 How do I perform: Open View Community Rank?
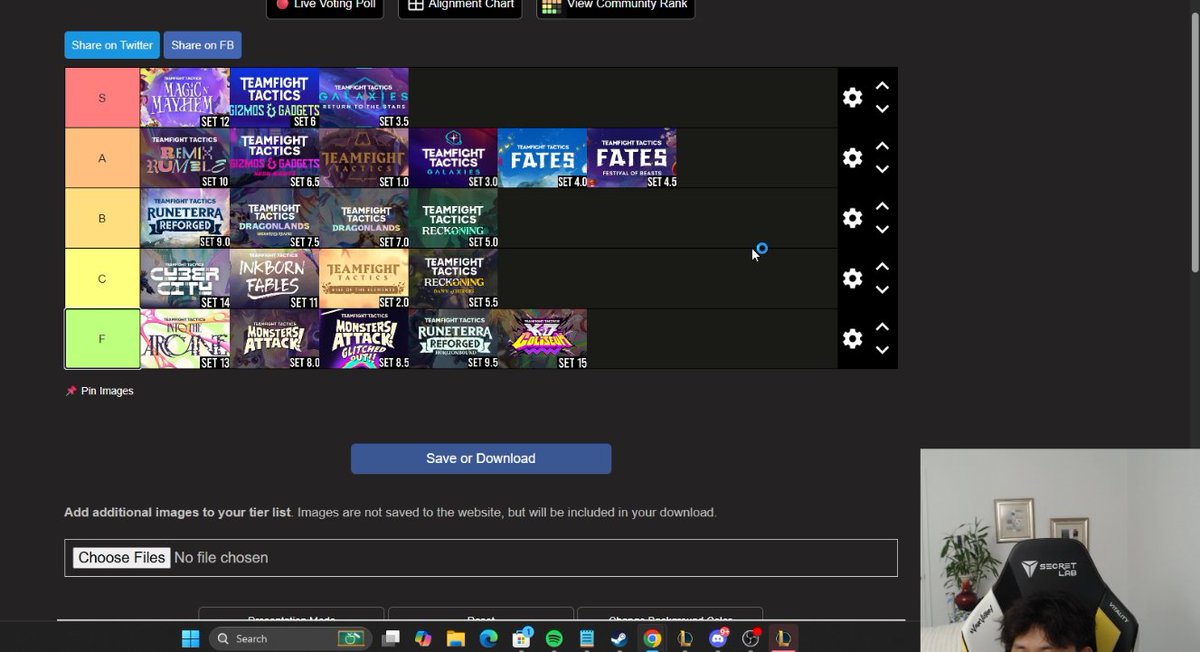coord(615,6)
